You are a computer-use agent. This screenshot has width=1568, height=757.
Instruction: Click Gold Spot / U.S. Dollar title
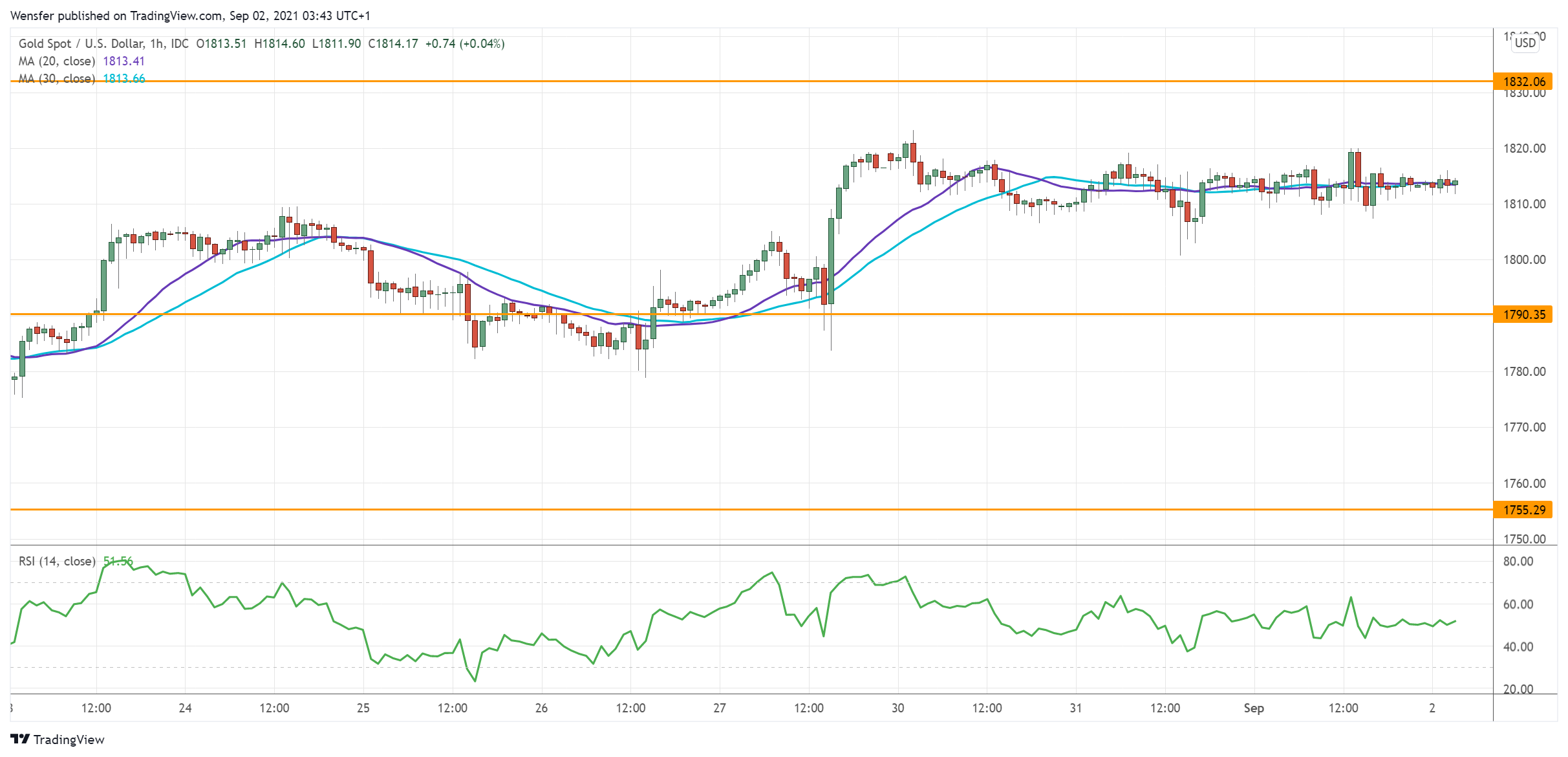(x=81, y=43)
